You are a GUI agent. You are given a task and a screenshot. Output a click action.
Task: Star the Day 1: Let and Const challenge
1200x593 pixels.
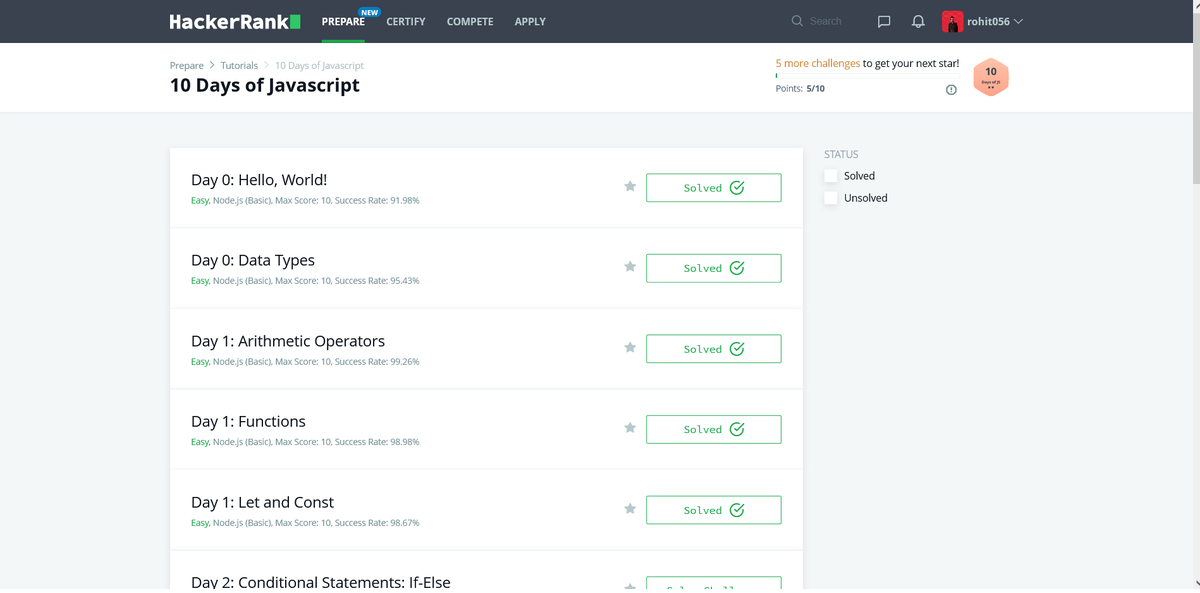point(630,509)
